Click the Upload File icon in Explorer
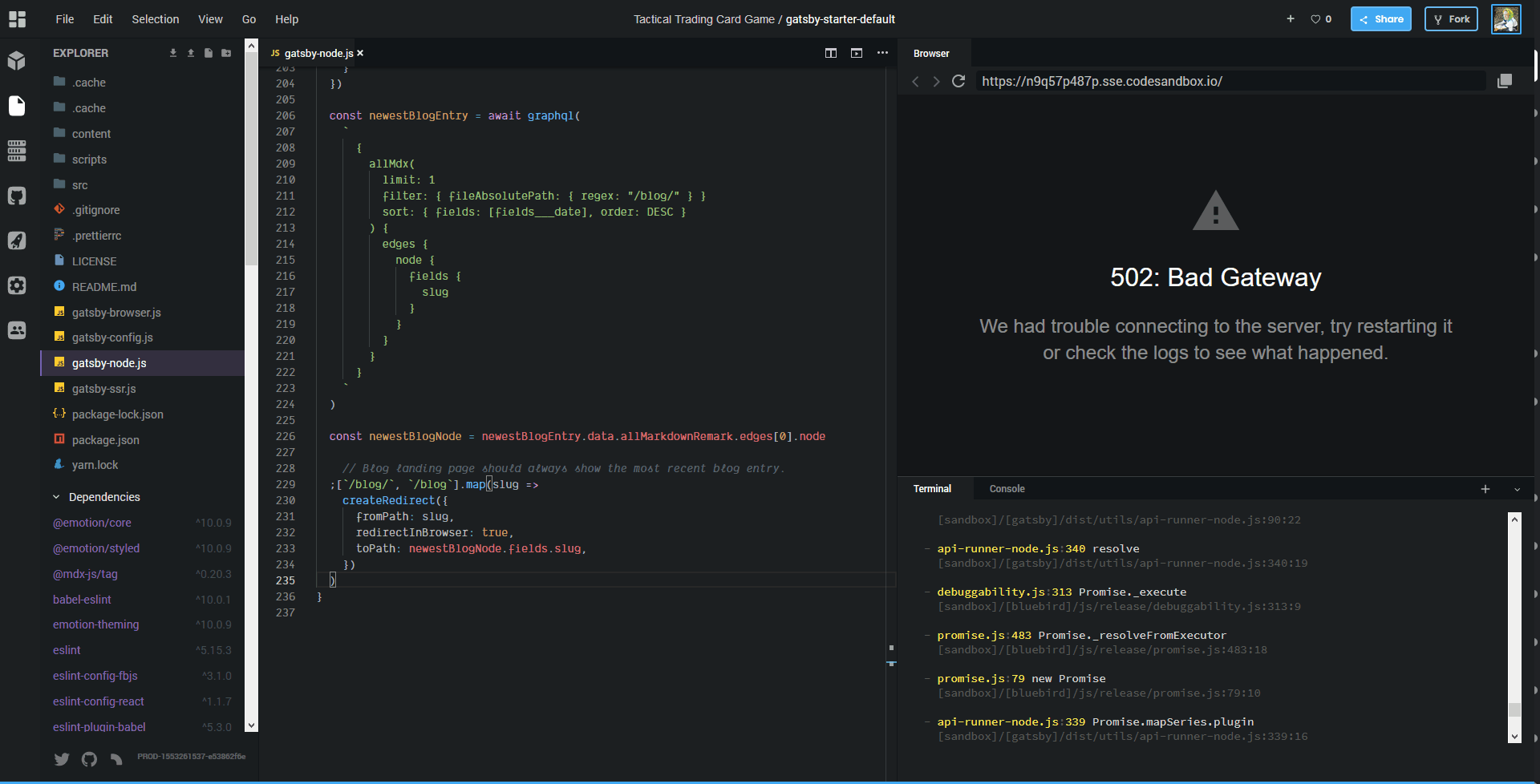Screen dimensions: 1540x784 point(190,53)
